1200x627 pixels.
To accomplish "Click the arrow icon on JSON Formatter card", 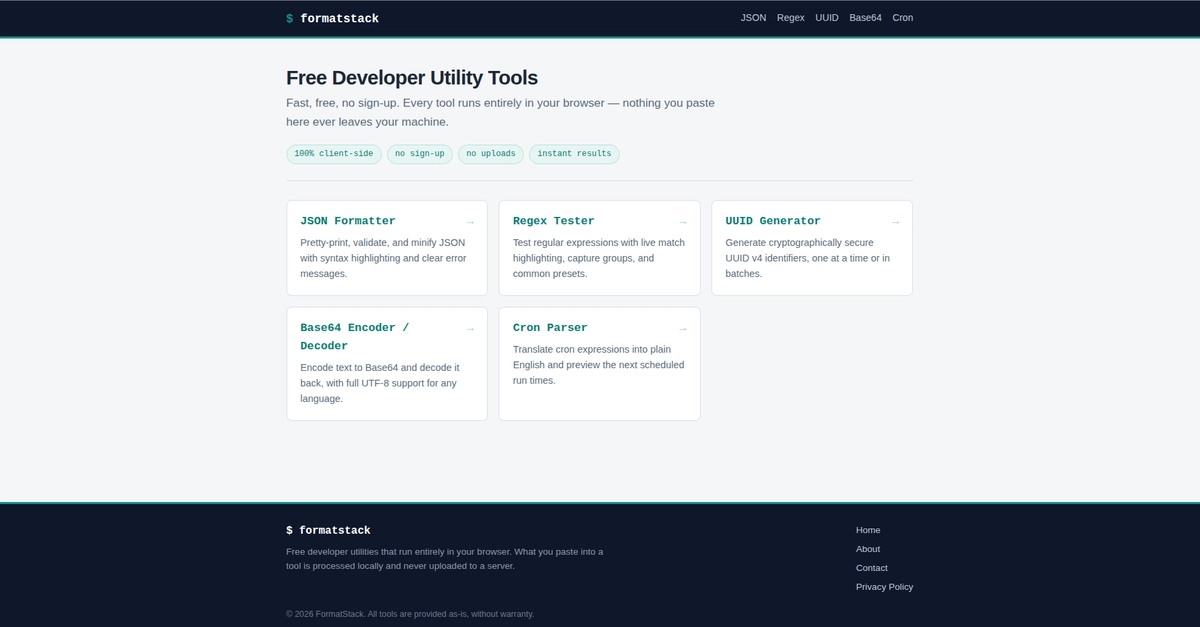I will [x=470, y=222].
